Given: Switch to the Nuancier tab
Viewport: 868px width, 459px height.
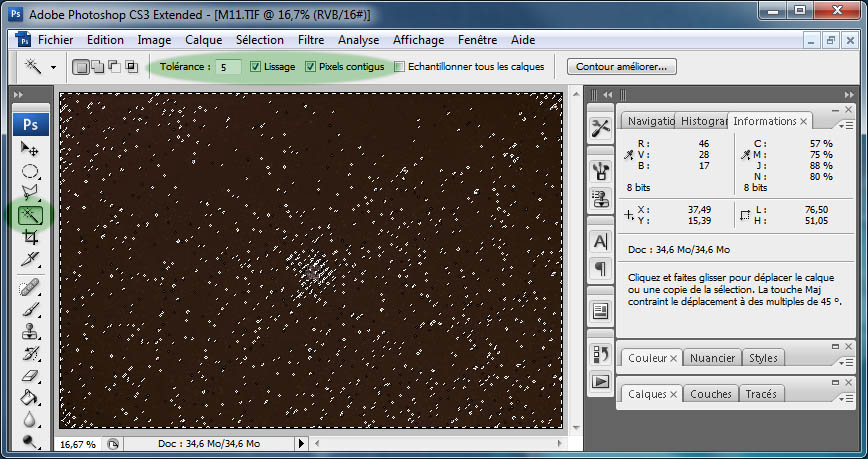Looking at the screenshot, I should coord(712,358).
